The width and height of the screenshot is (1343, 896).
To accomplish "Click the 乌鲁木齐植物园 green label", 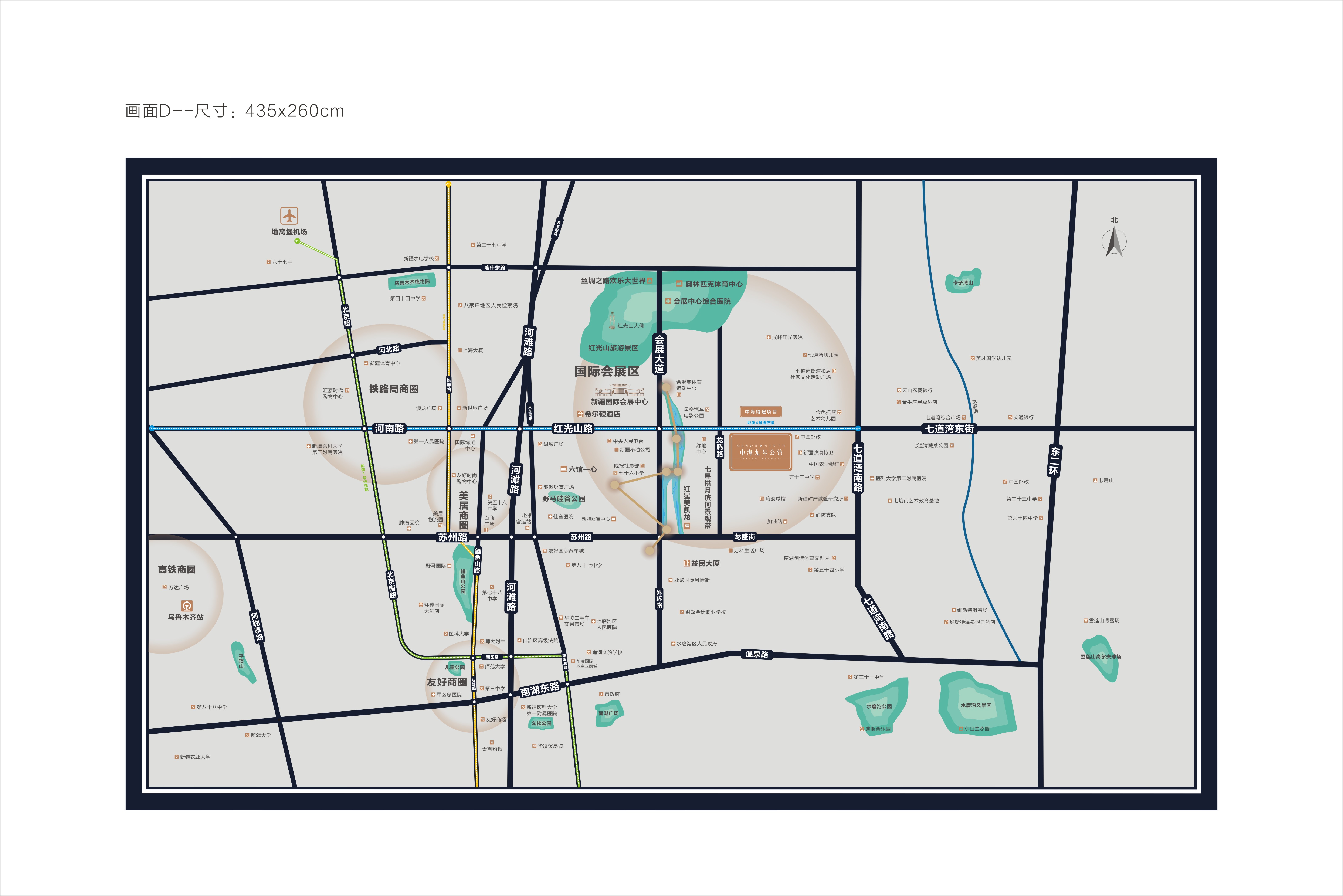I will 412,282.
